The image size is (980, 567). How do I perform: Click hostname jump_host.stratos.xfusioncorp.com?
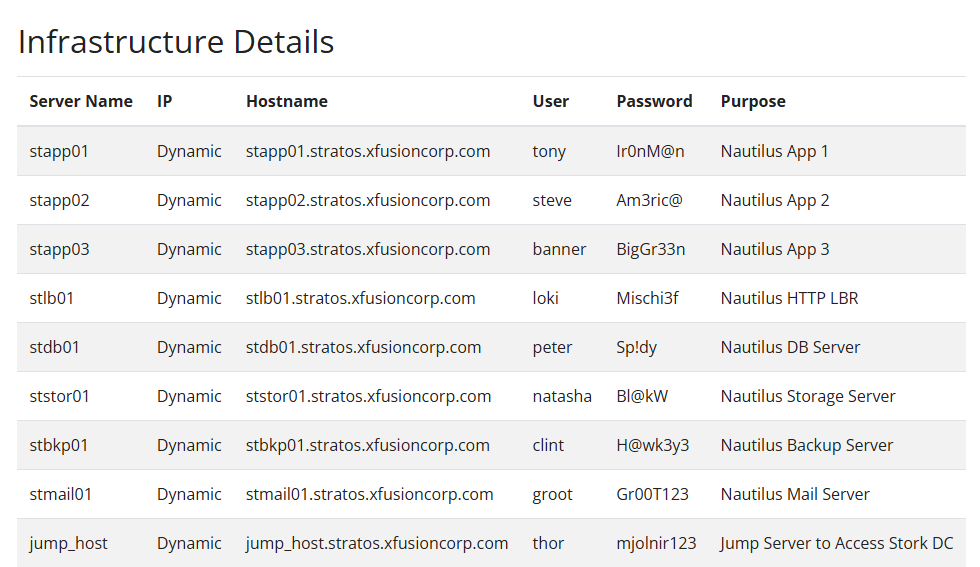[377, 543]
